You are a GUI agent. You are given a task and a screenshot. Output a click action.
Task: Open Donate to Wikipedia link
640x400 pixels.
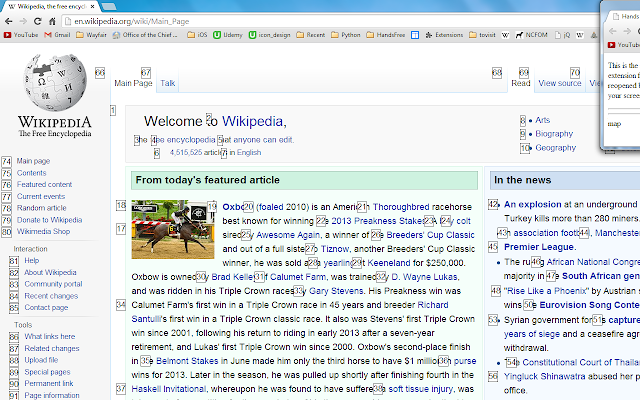coord(49,220)
